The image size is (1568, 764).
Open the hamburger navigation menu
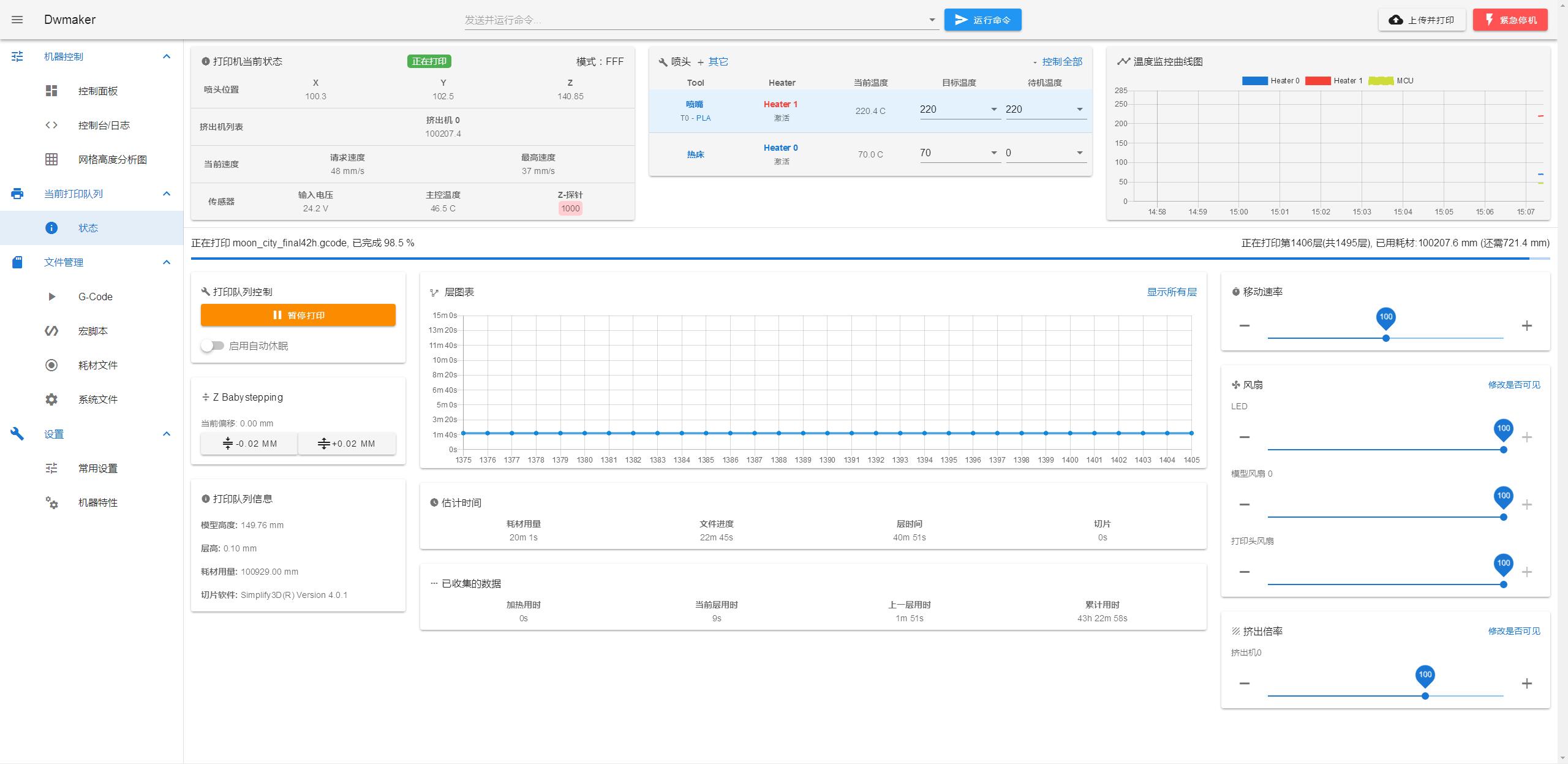click(17, 20)
